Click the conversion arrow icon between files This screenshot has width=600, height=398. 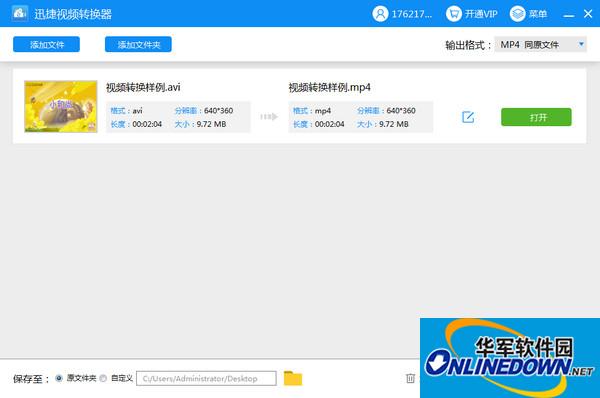[269, 117]
